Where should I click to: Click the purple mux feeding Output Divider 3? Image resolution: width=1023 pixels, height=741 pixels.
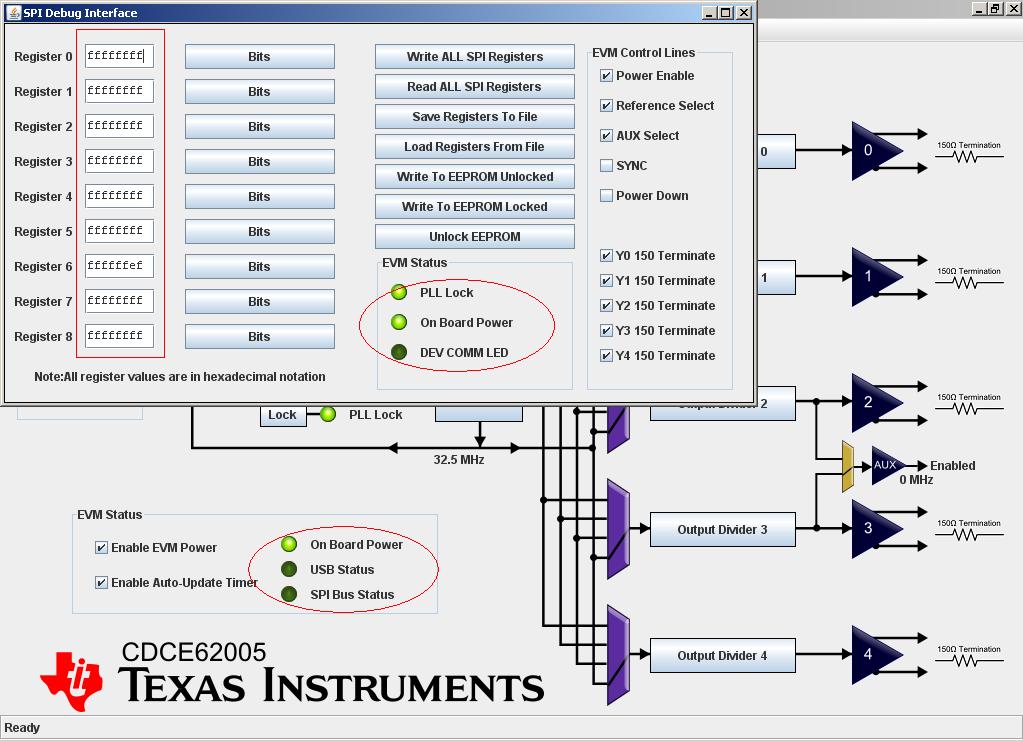pyautogui.click(x=618, y=529)
